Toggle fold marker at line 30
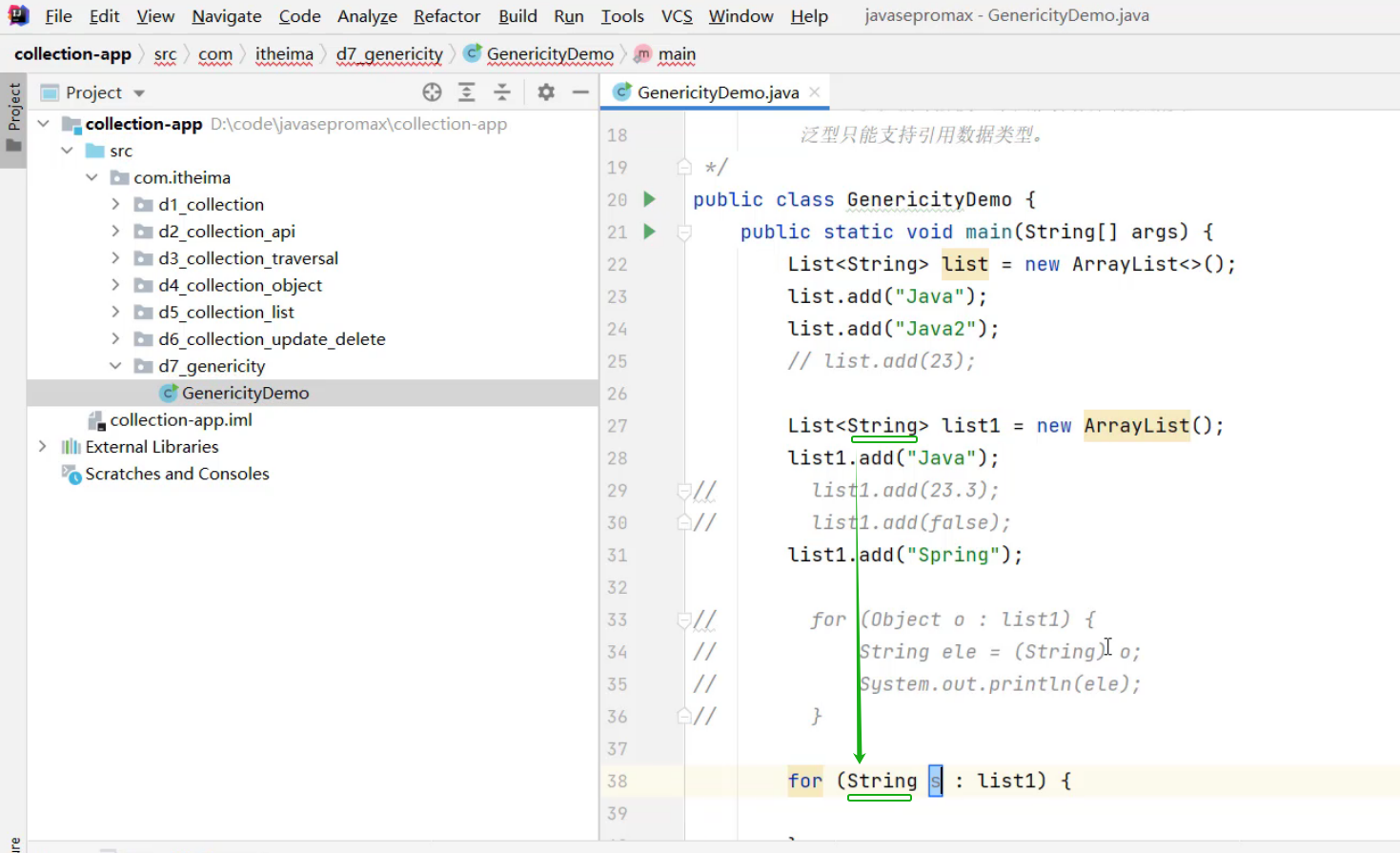 click(x=684, y=522)
